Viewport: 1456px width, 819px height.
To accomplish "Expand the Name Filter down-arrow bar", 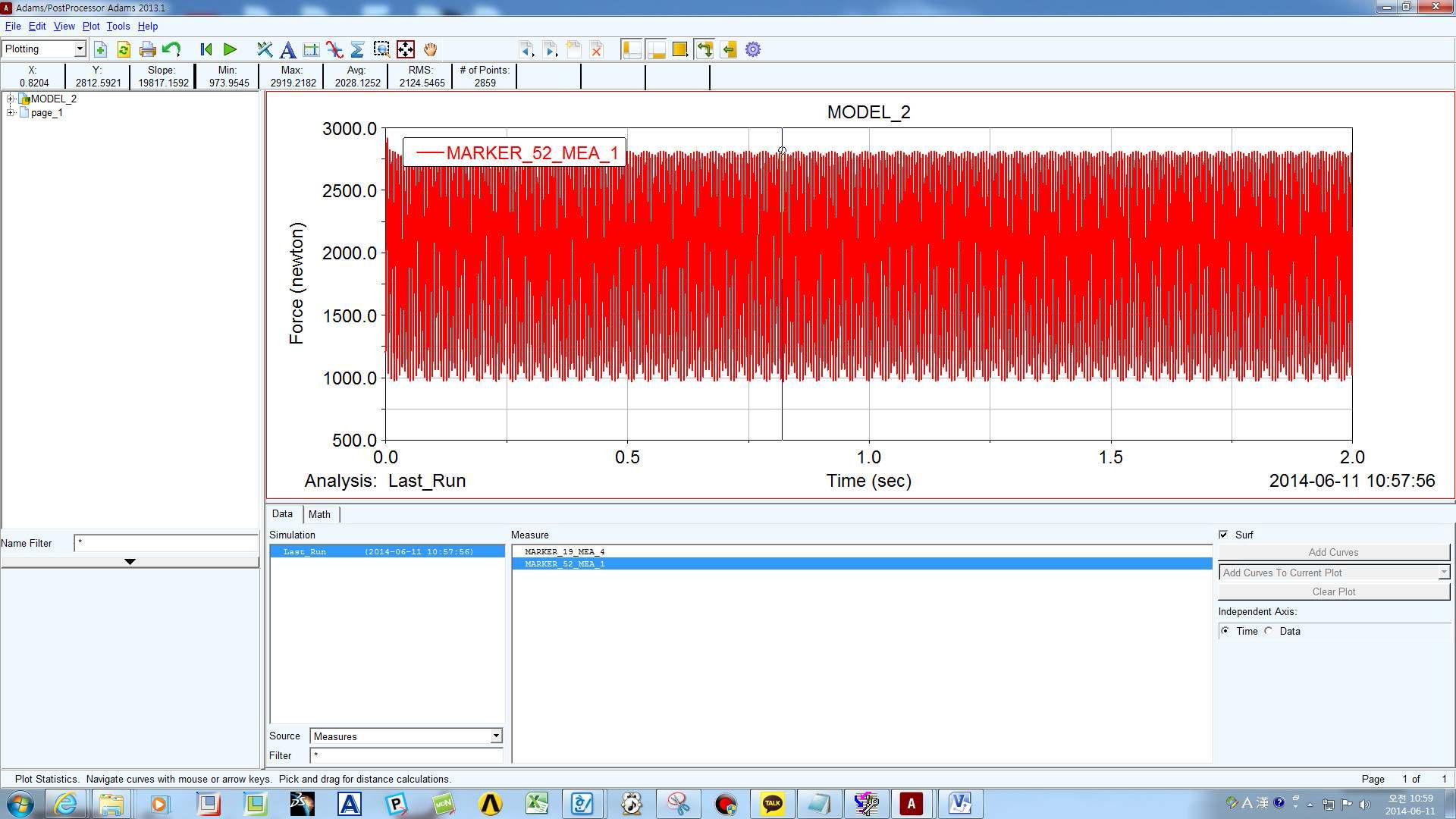I will (130, 562).
